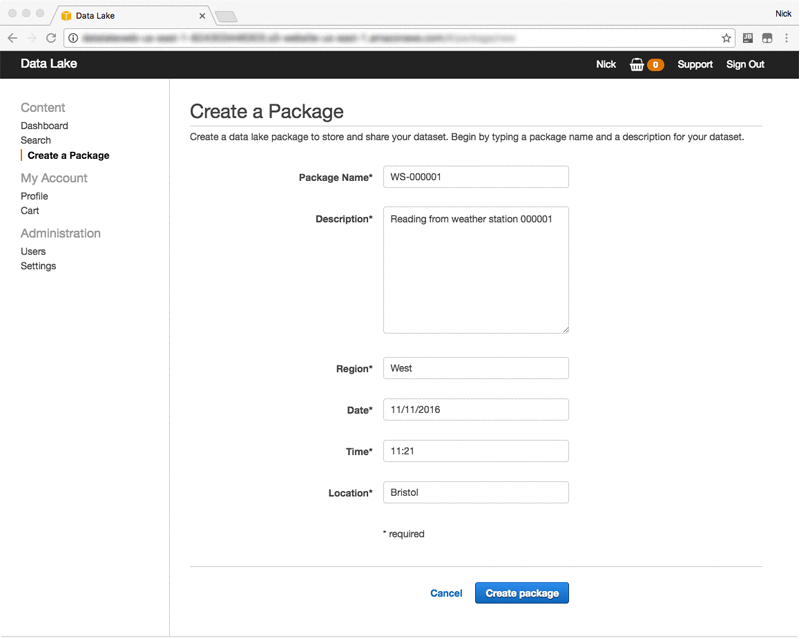The image size is (800, 639).
Task: Sign Out from the top bar
Action: tap(745, 64)
